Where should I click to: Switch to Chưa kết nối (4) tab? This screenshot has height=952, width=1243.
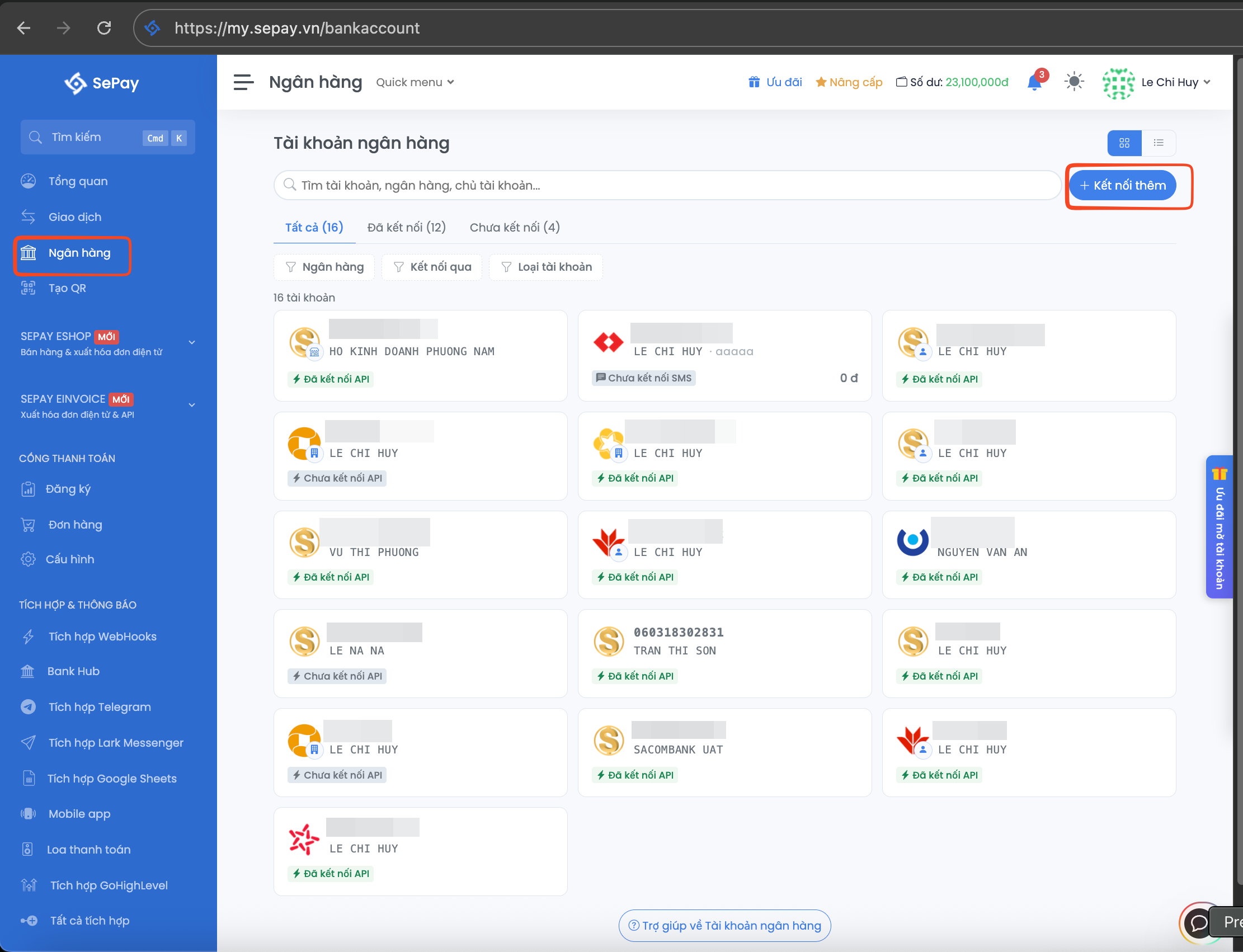click(x=514, y=228)
